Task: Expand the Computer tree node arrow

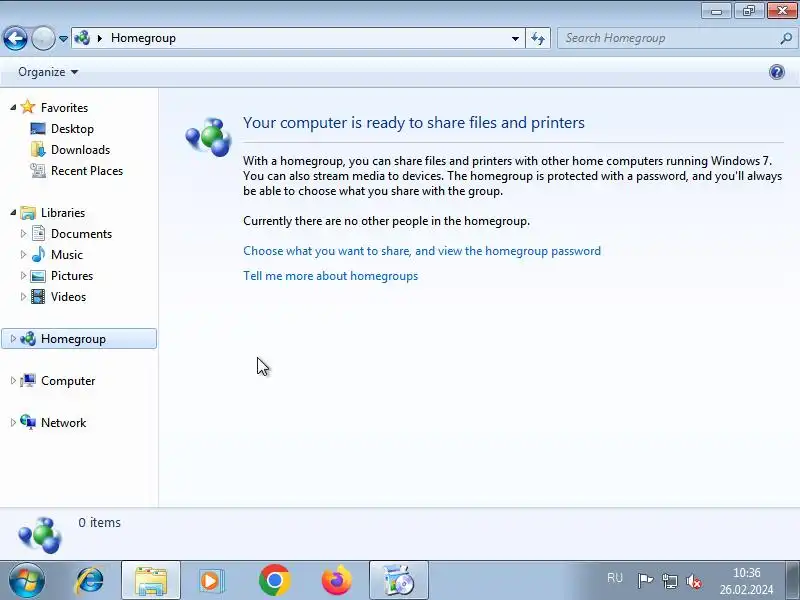Action: tap(13, 380)
